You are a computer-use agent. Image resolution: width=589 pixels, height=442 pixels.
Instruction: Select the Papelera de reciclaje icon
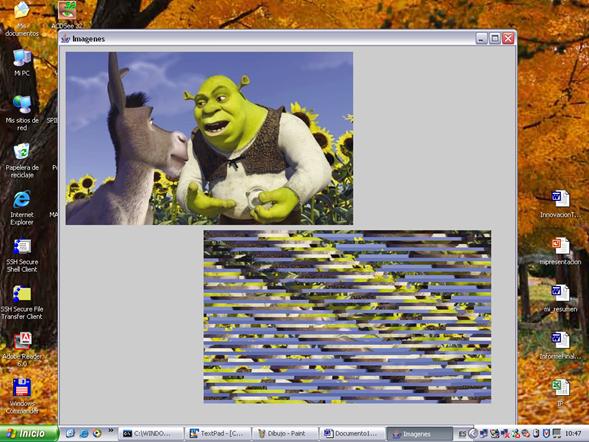[22, 160]
